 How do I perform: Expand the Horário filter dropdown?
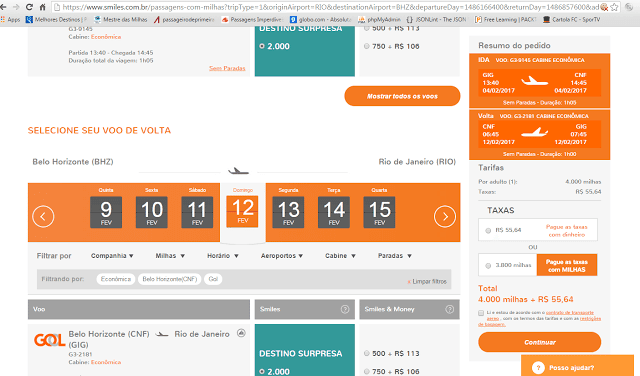click(223, 256)
